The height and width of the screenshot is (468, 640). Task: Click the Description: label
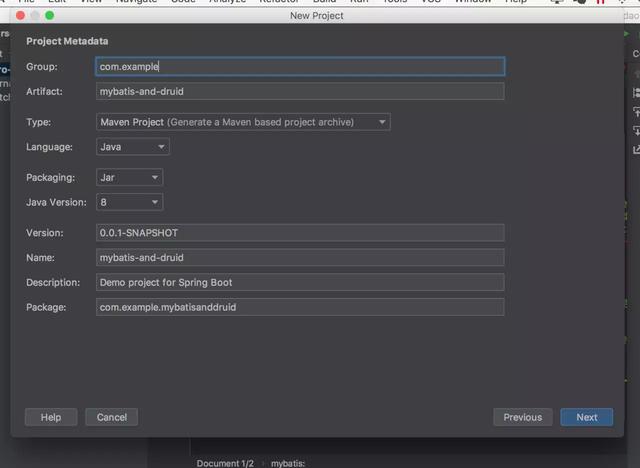(x=53, y=282)
